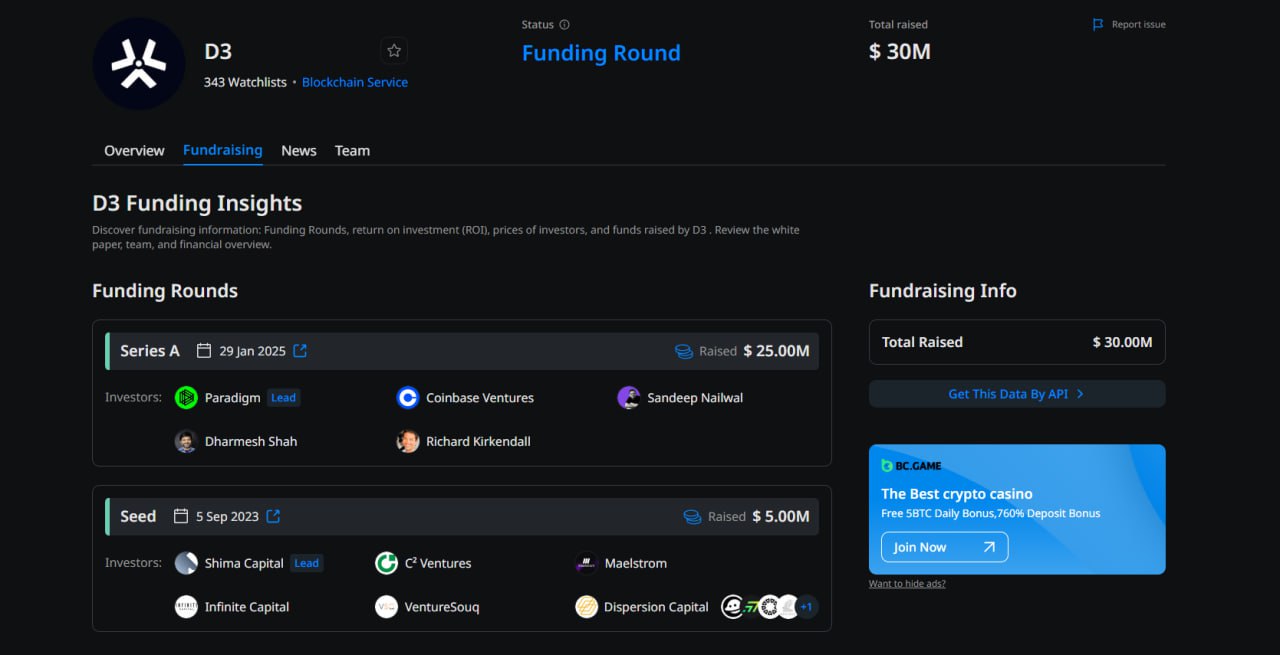Open Dispersion Capital investor name
This screenshot has height=655, width=1280.
[x=656, y=607]
